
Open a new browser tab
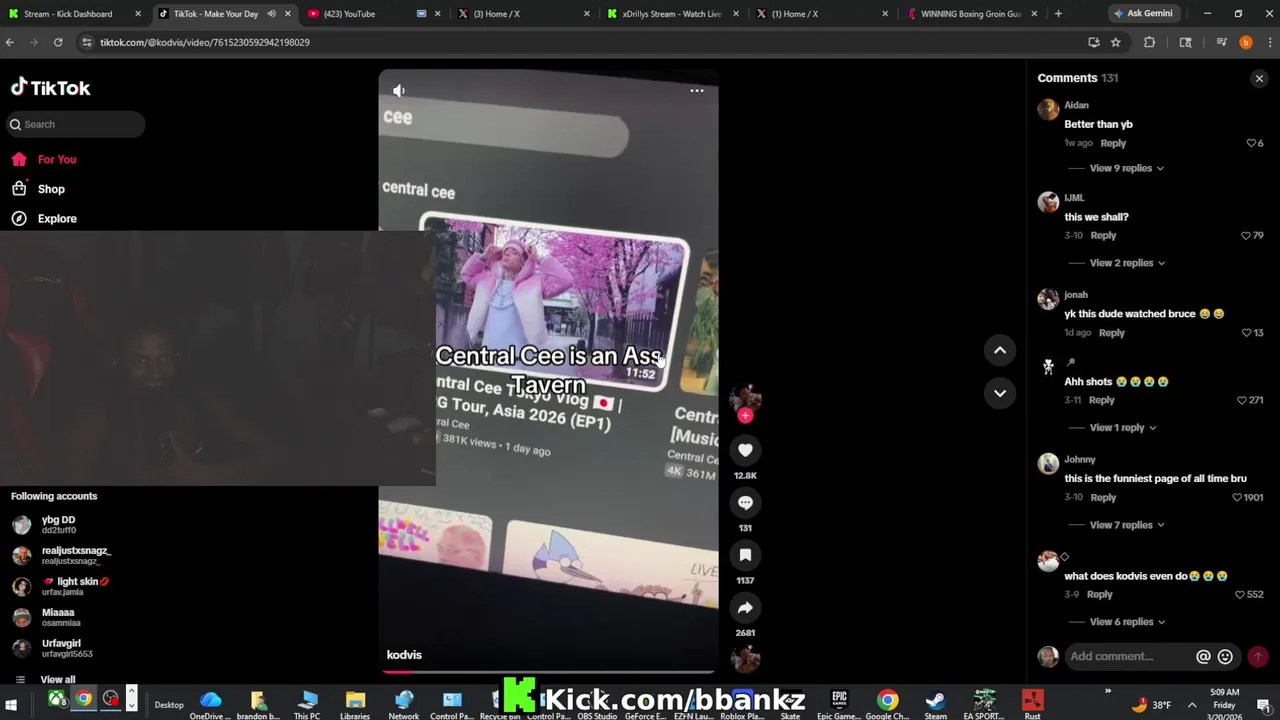click(x=1058, y=14)
